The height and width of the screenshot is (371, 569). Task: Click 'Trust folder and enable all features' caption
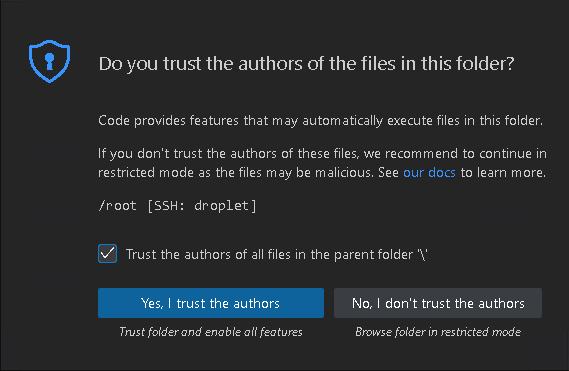[x=211, y=332]
